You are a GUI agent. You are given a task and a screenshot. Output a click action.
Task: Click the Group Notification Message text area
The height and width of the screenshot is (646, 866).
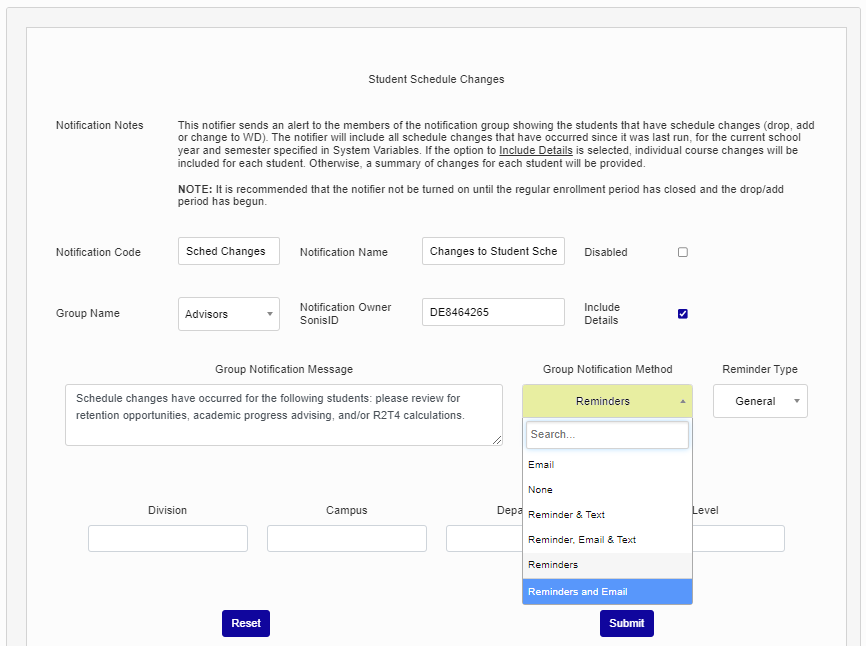284,414
